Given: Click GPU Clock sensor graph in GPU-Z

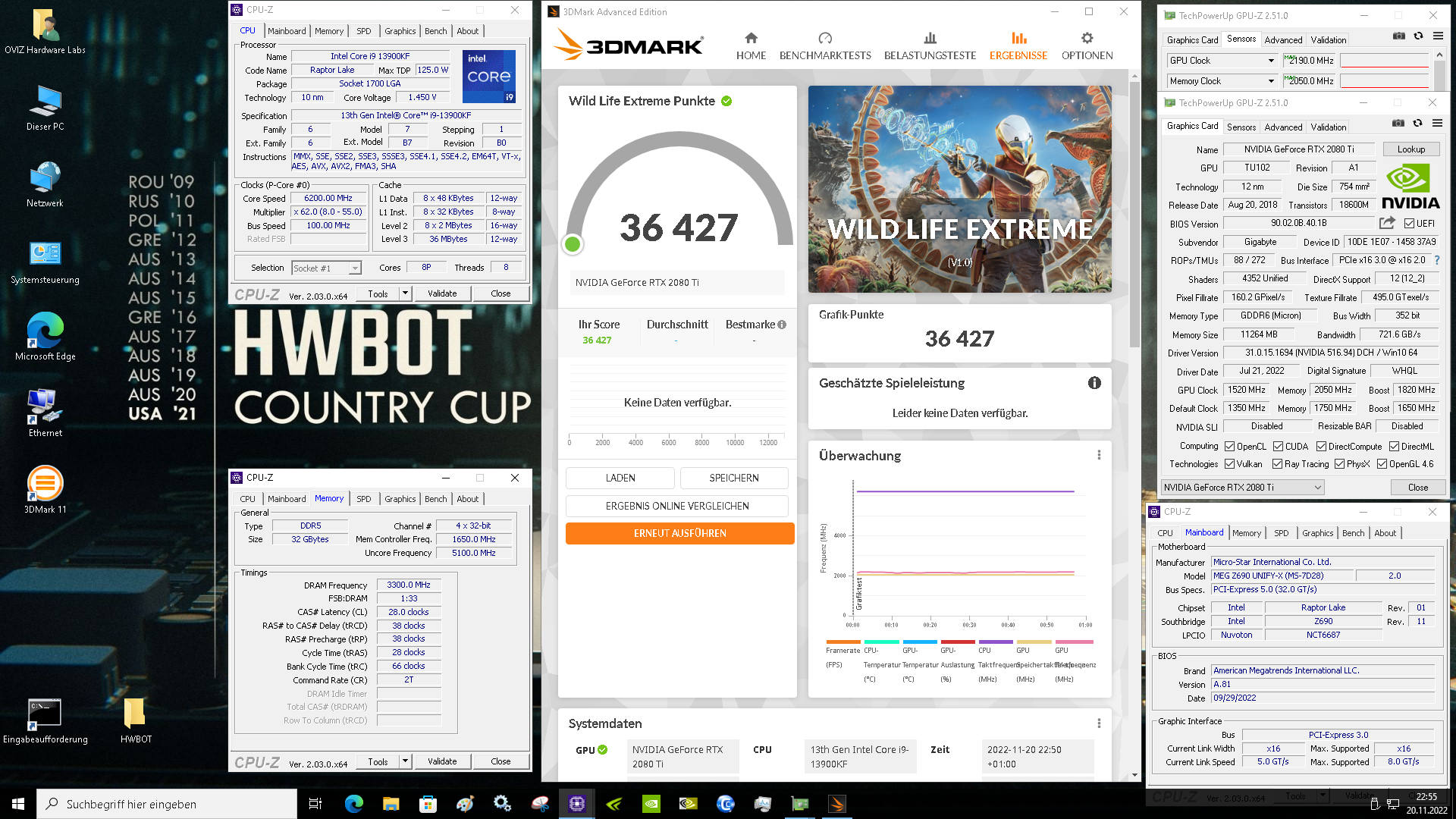Looking at the screenshot, I should 1384,61.
